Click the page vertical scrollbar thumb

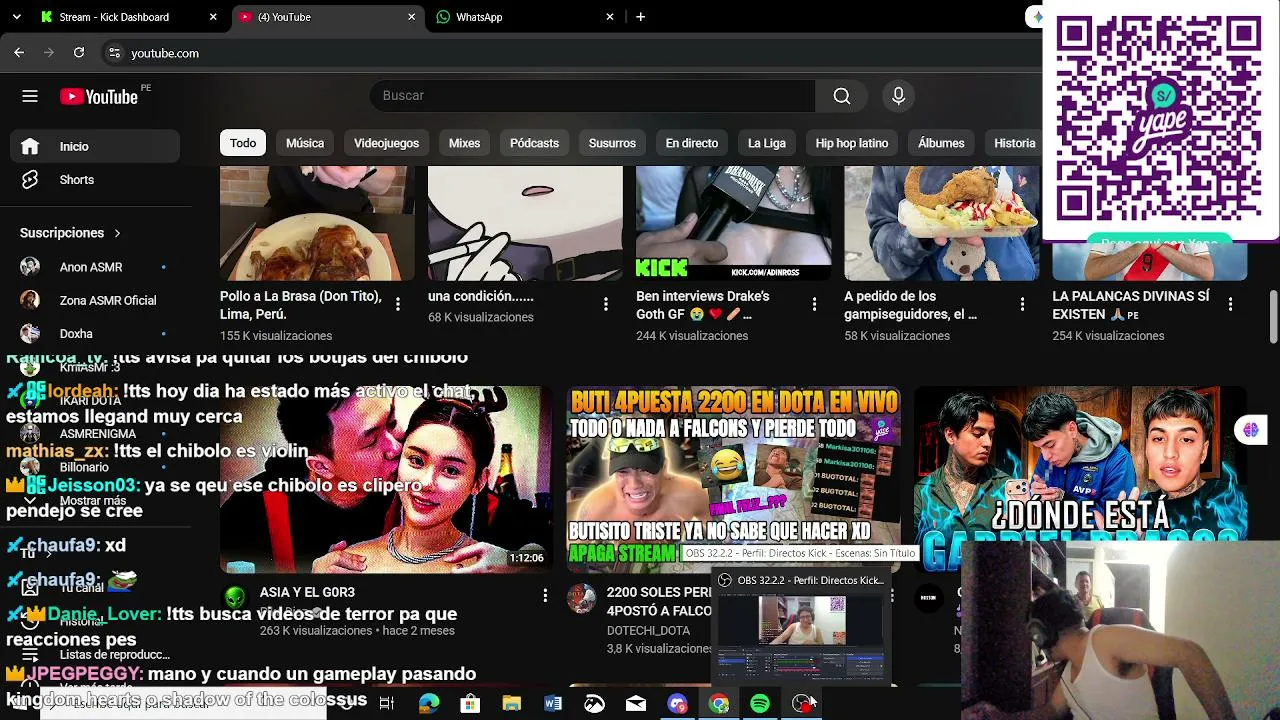(1273, 317)
